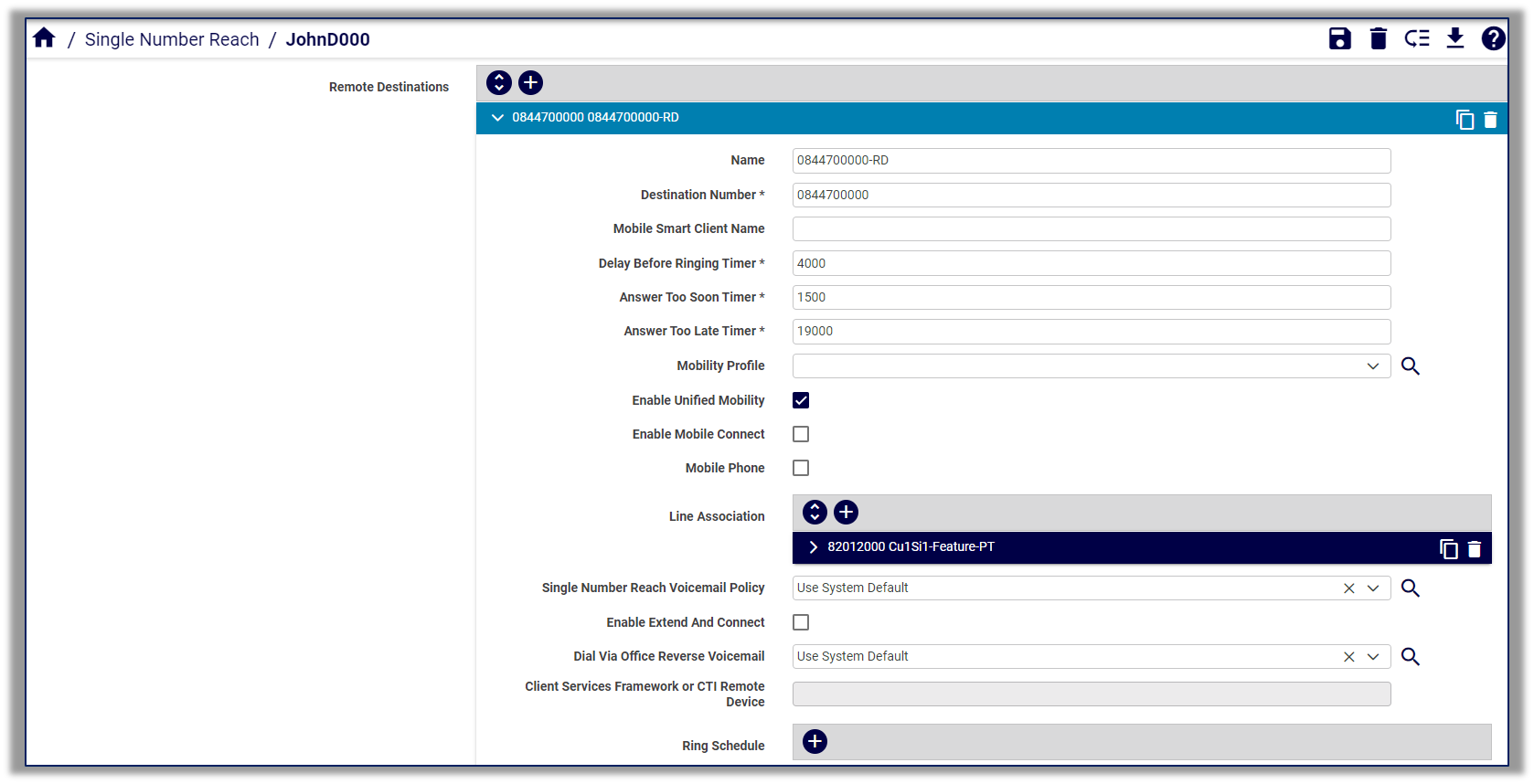Collapse the 0844700000 remote destination section

tap(497, 118)
